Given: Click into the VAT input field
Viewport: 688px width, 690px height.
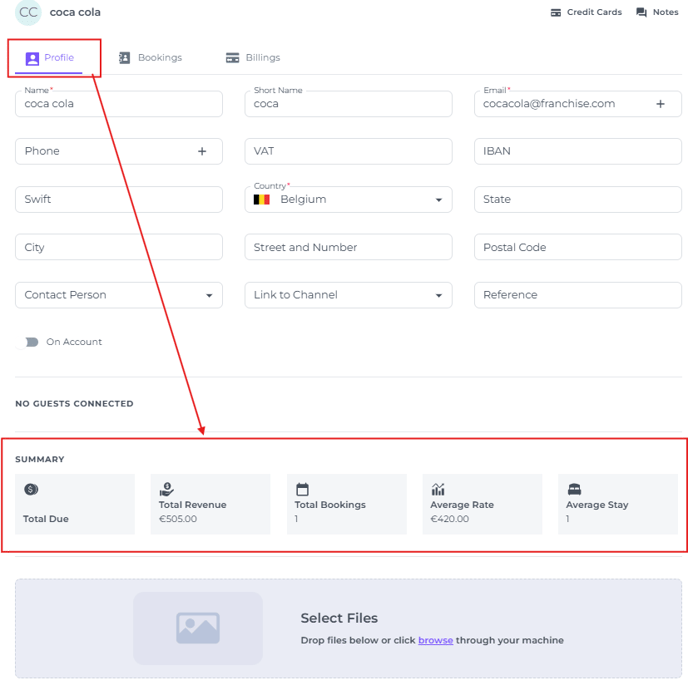Looking at the screenshot, I should [348, 151].
